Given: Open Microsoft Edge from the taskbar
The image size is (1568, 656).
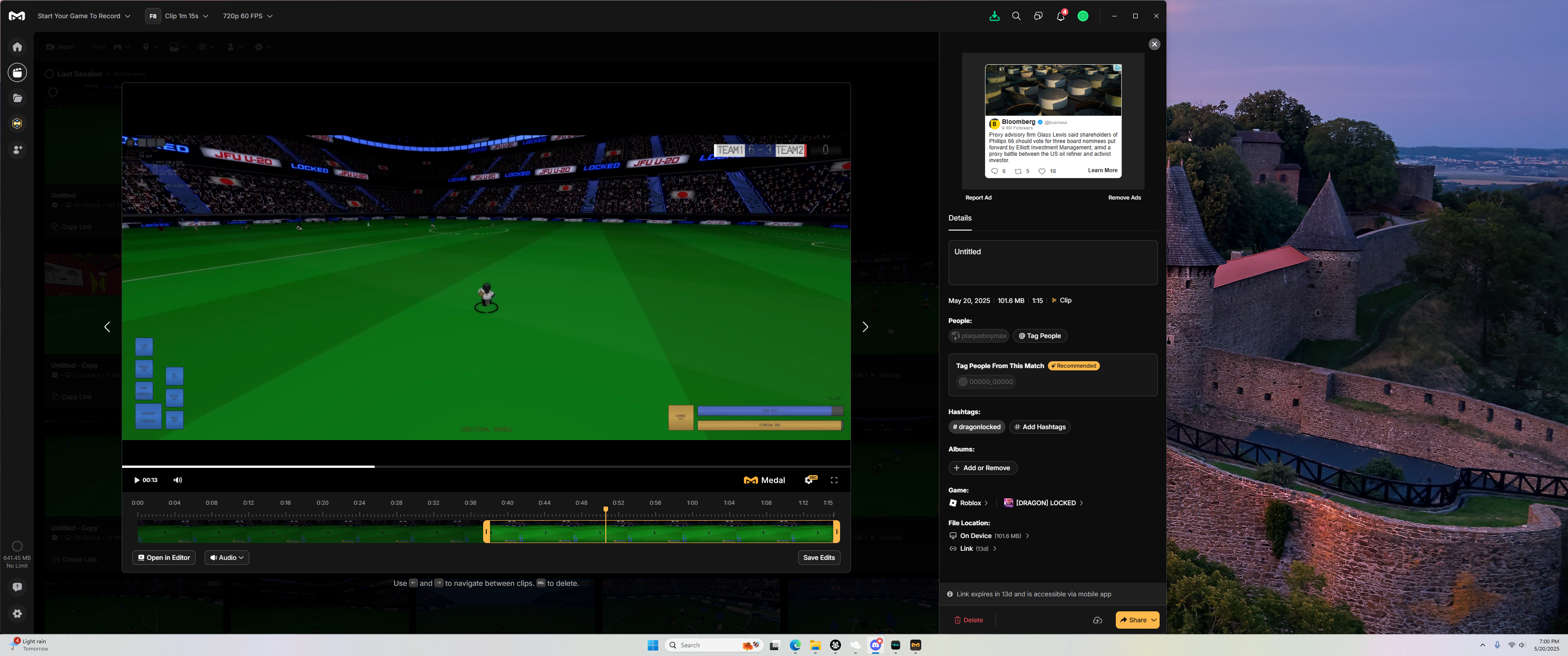Looking at the screenshot, I should click(795, 646).
